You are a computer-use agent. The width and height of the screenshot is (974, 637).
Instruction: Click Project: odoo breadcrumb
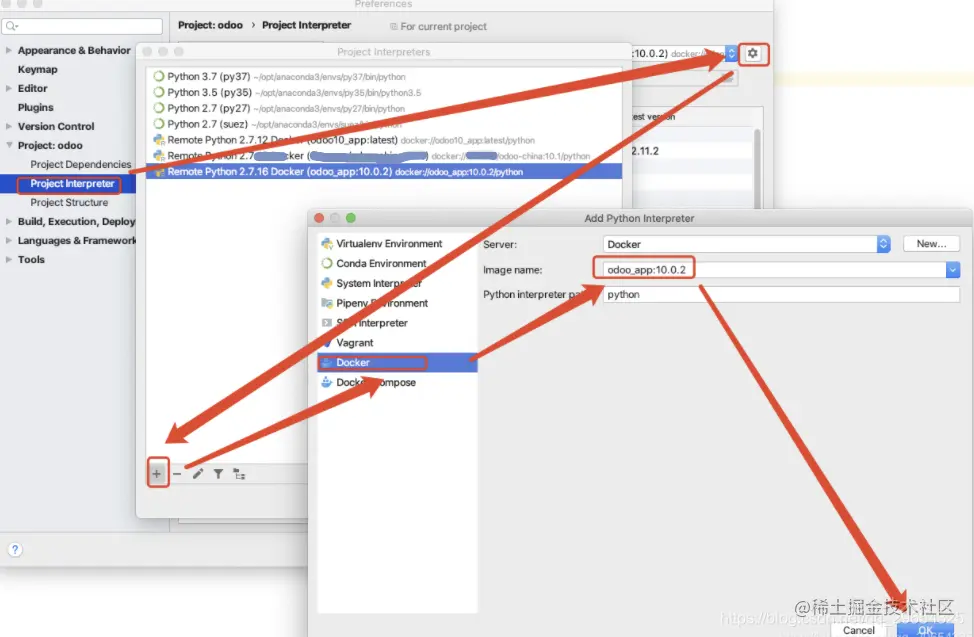pyautogui.click(x=210, y=25)
